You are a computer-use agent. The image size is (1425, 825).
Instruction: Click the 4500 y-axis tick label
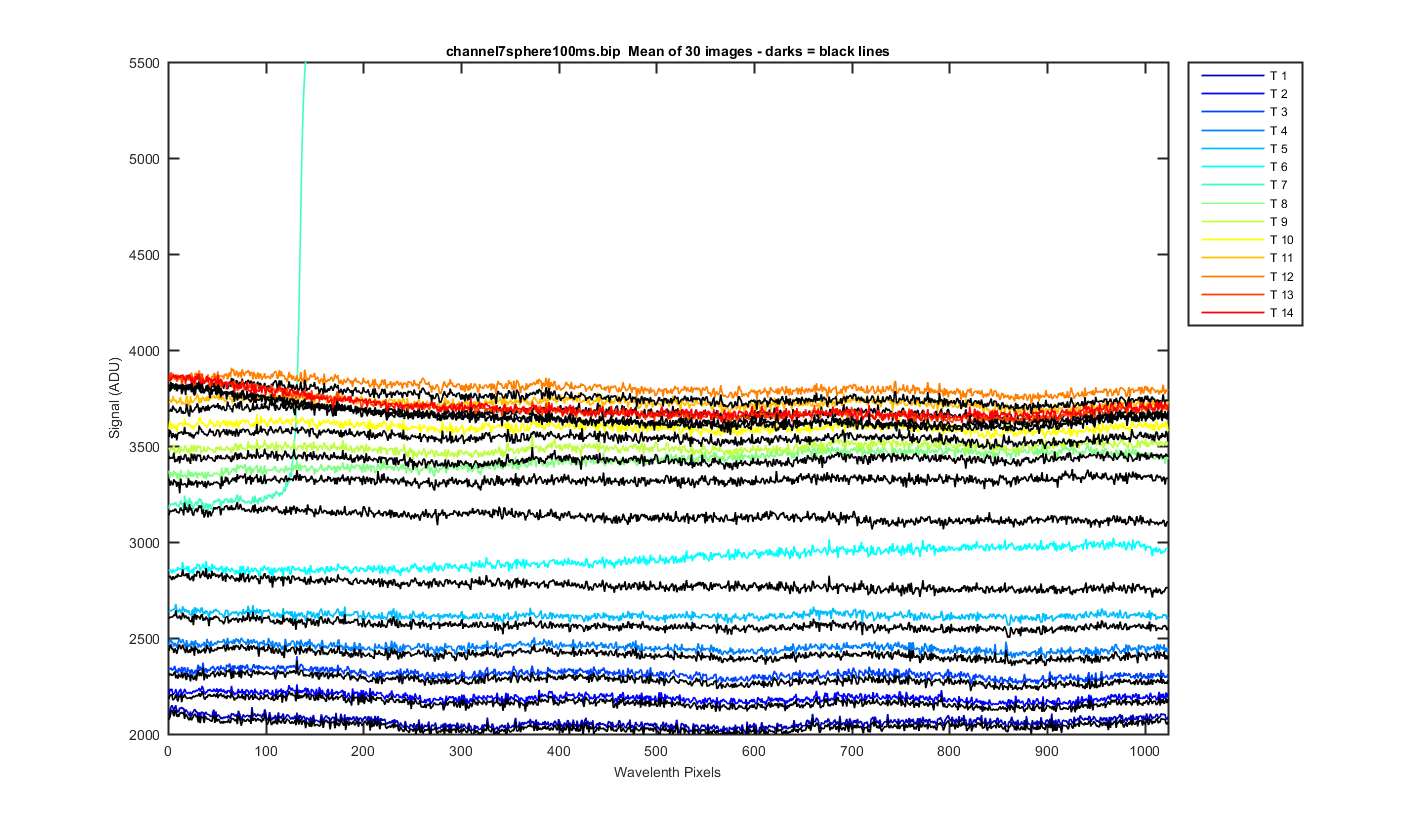coord(144,255)
